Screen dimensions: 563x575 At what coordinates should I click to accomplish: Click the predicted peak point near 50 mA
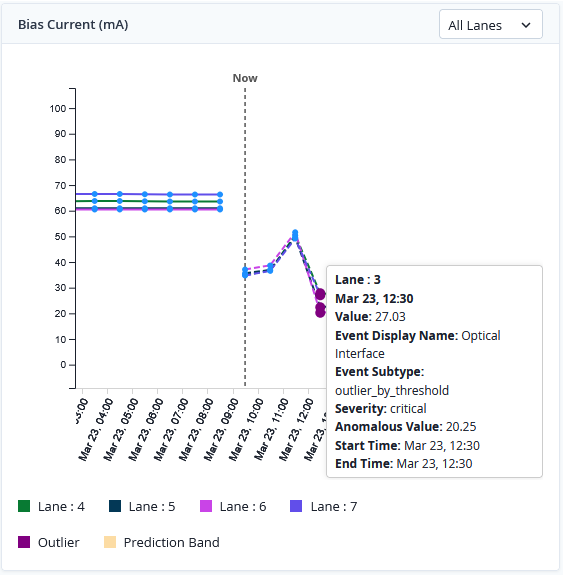(295, 235)
